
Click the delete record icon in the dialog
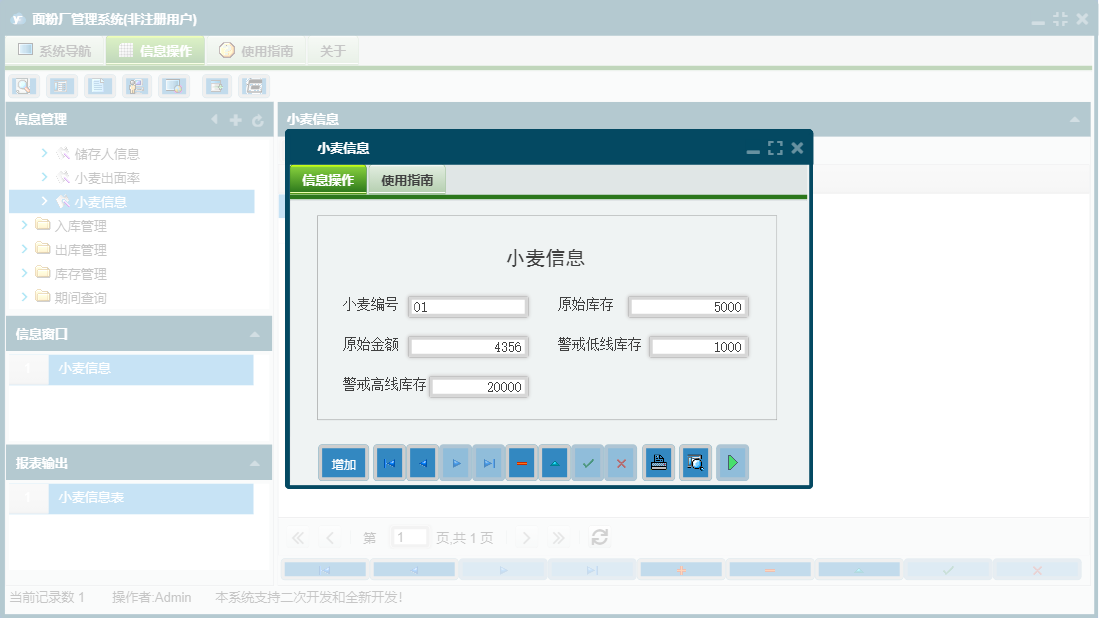point(521,462)
